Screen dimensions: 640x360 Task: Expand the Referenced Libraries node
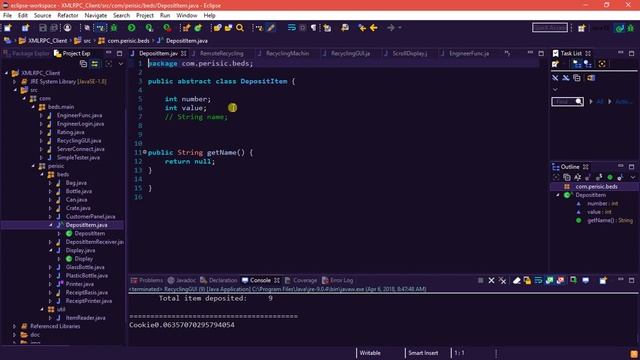pos(15,326)
